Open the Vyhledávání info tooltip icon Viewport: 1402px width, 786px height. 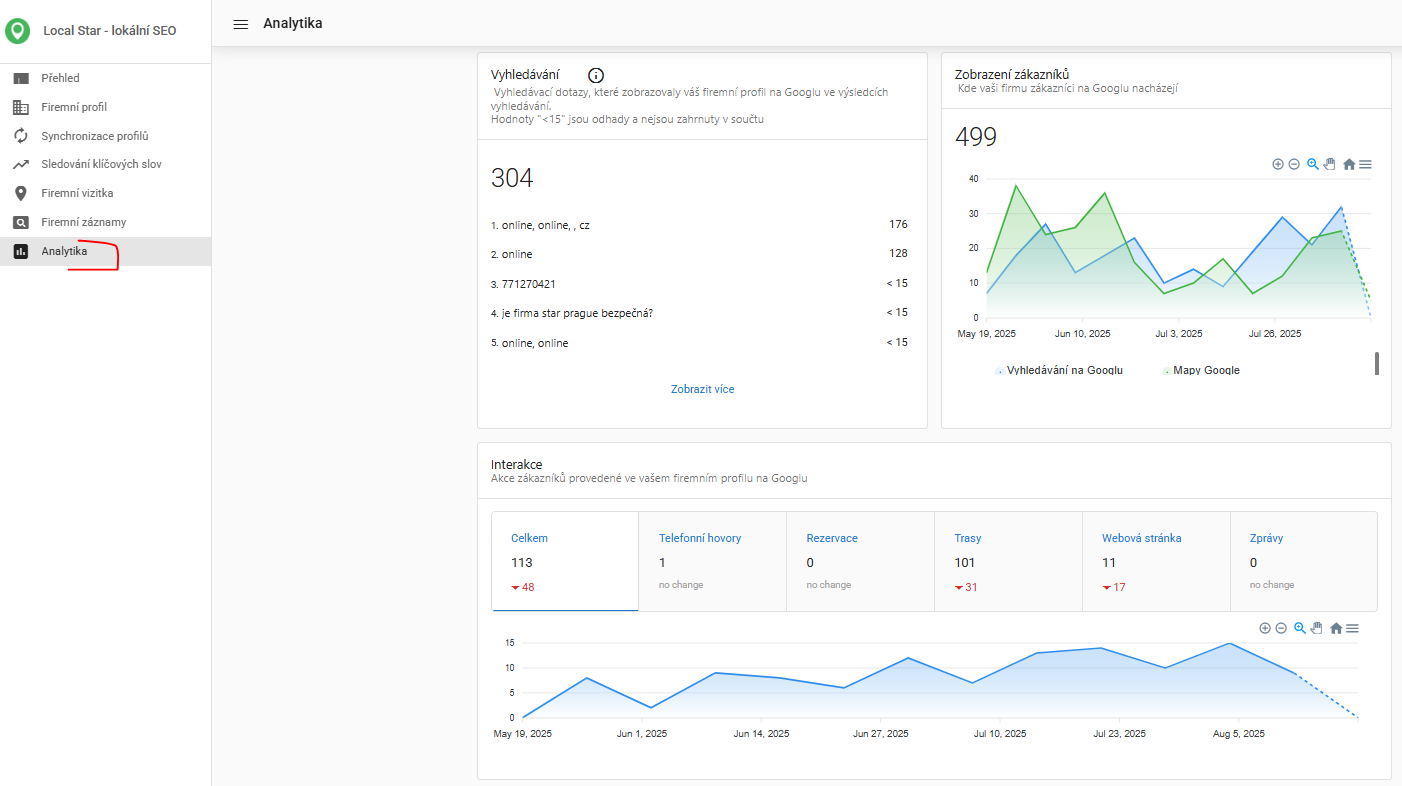[x=596, y=75]
